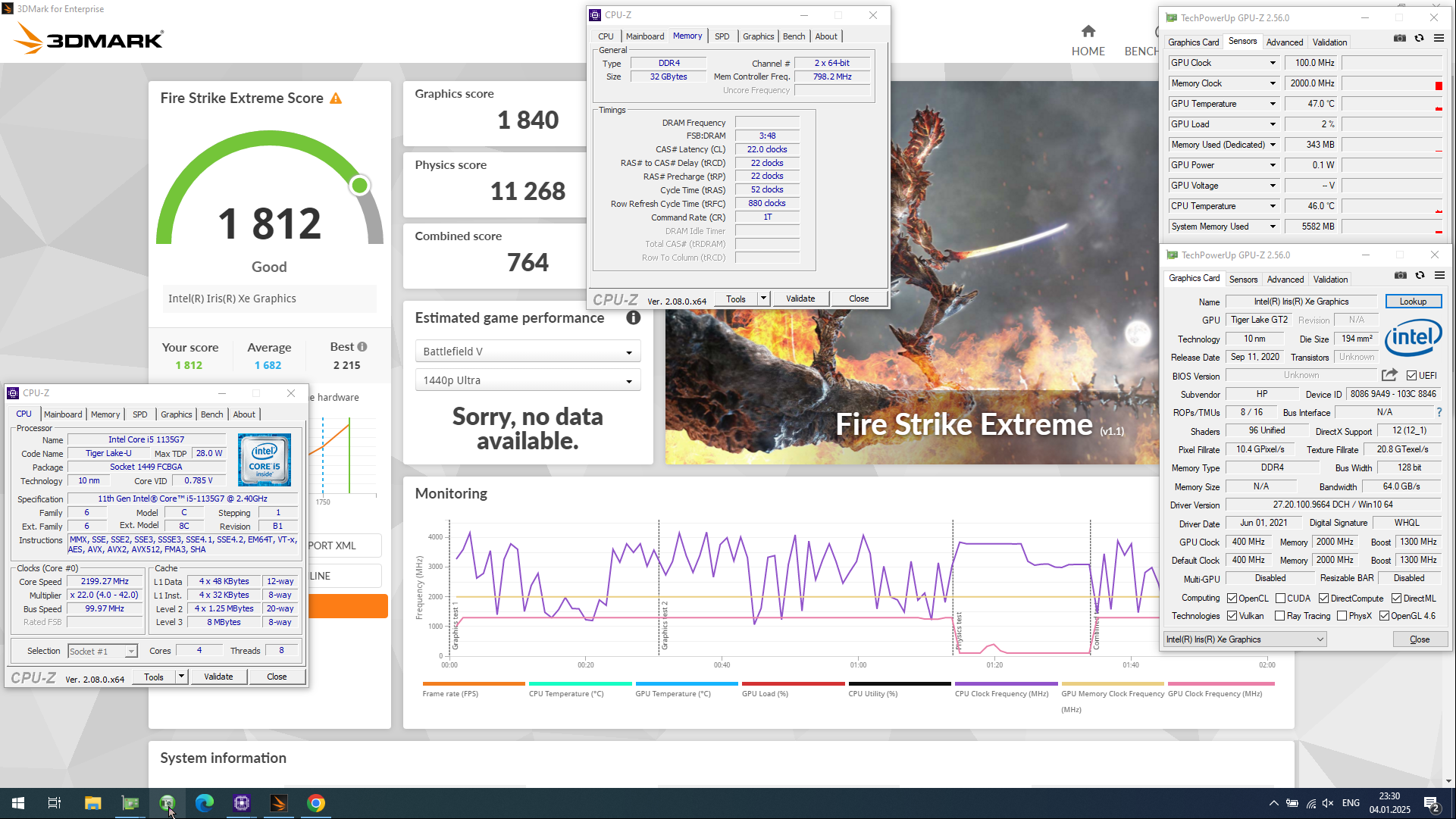The image size is (1456, 819).
Task: Click the Lookup button in GPU-Z
Action: coord(1413,302)
